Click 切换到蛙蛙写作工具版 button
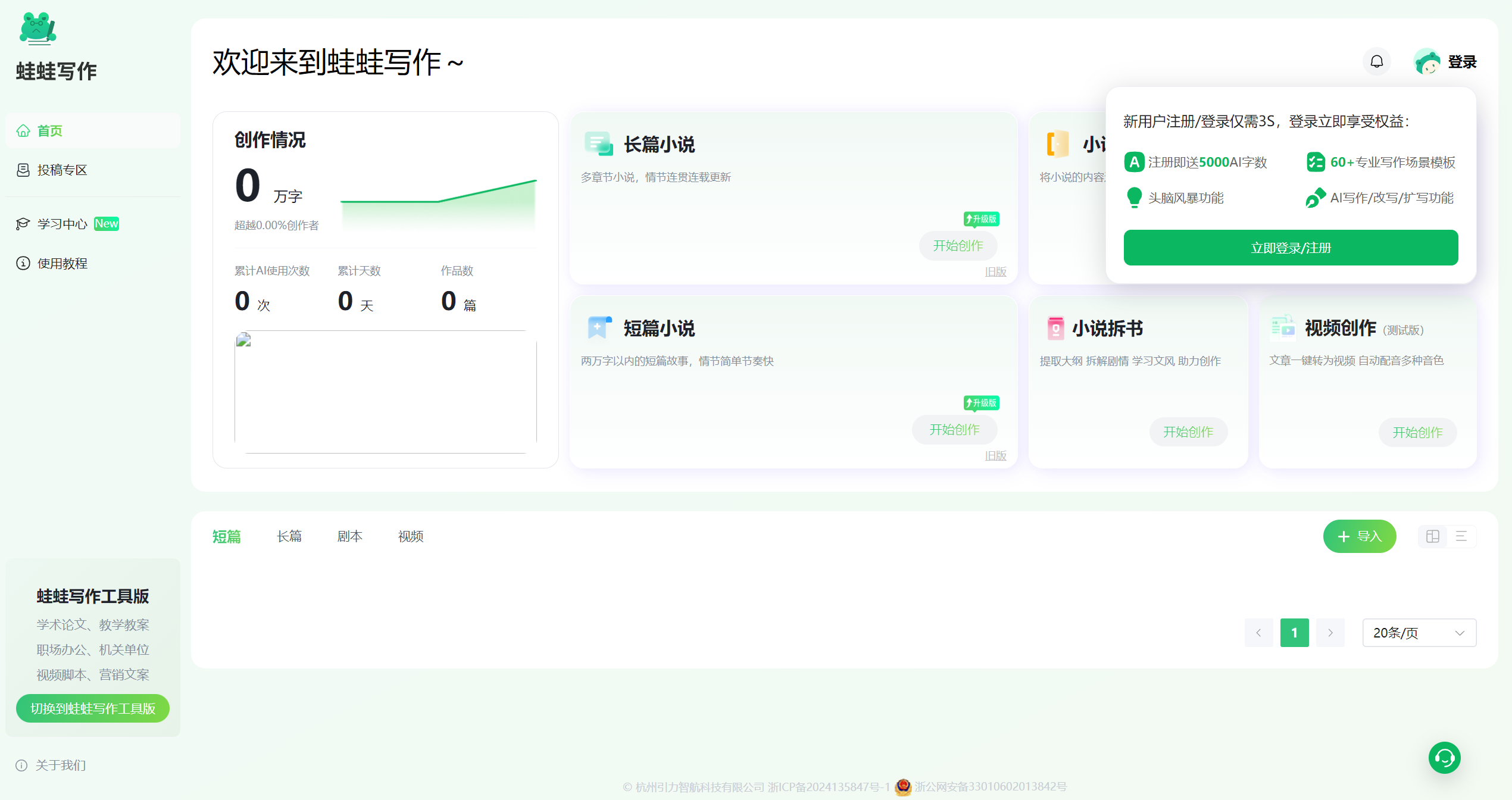This screenshot has width=1512, height=800. [93, 708]
